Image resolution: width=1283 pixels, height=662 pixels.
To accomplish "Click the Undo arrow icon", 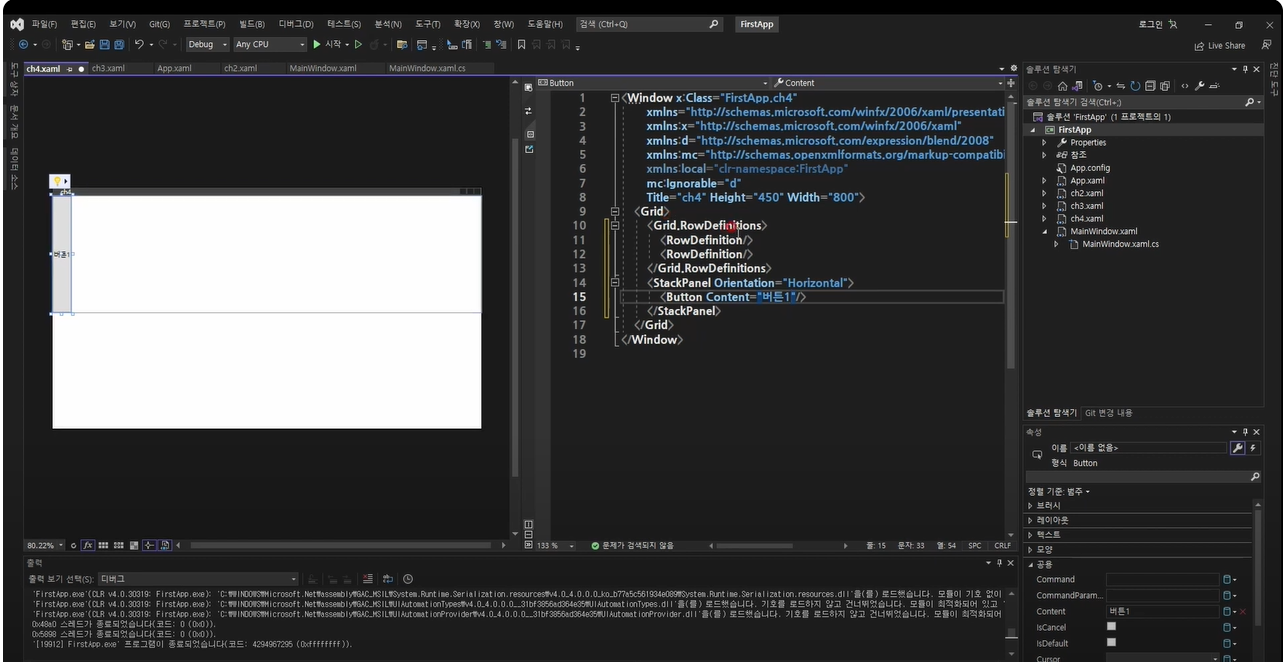I will [139, 44].
